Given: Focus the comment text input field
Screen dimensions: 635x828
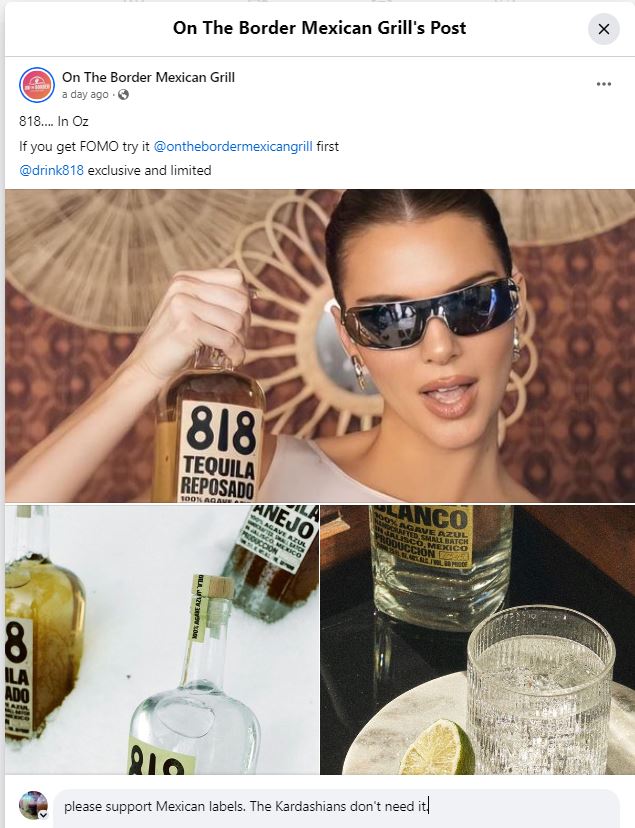Looking at the screenshot, I should pyautogui.click(x=336, y=806).
